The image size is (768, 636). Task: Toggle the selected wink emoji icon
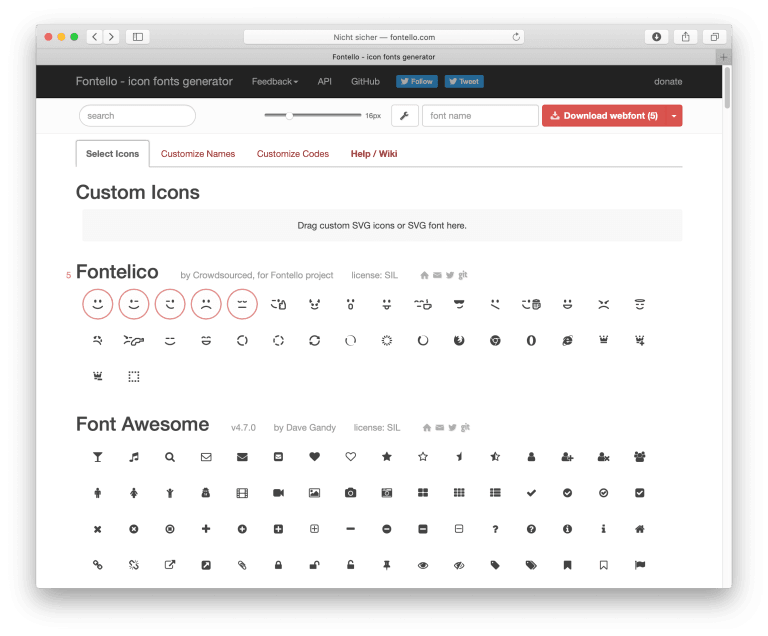point(170,304)
